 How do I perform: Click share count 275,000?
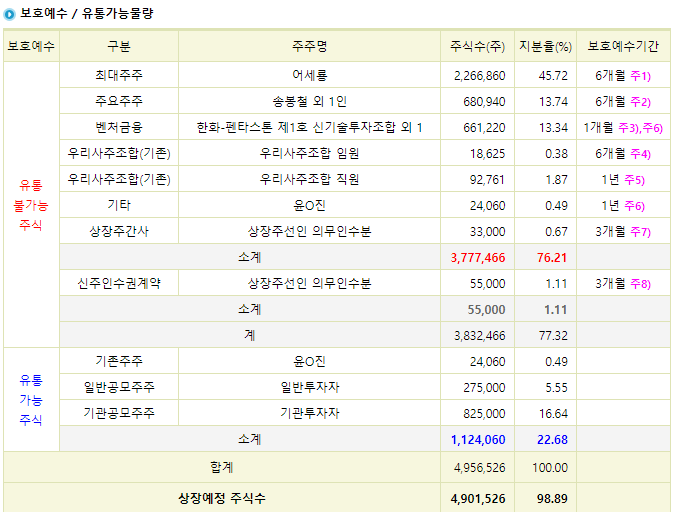(x=484, y=388)
